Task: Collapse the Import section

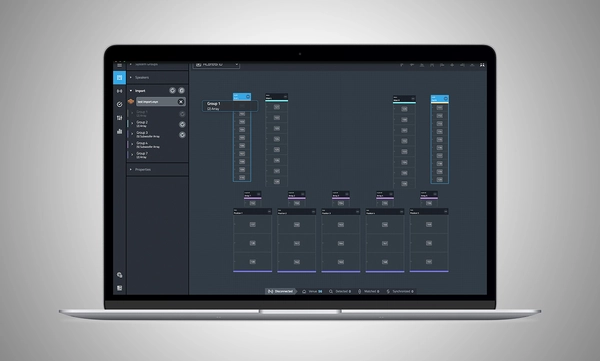Action: coord(131,91)
